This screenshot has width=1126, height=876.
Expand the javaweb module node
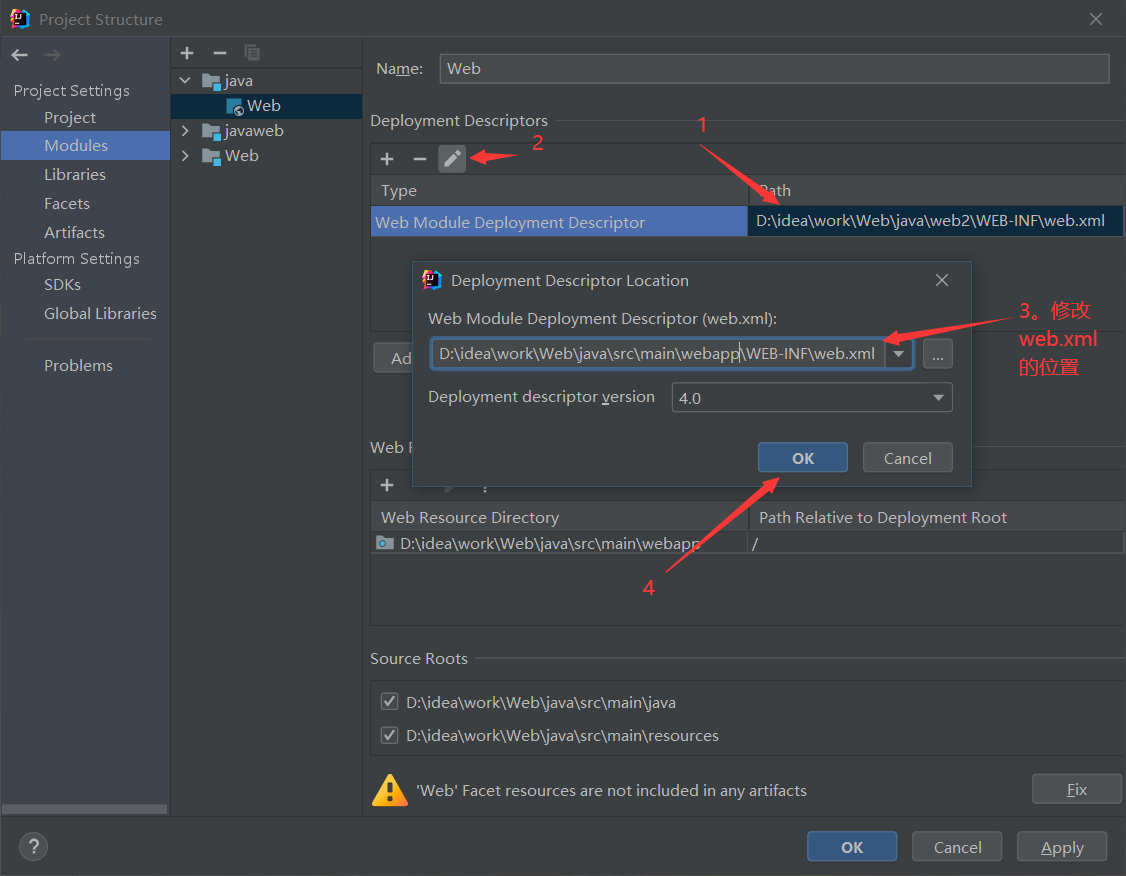point(184,130)
